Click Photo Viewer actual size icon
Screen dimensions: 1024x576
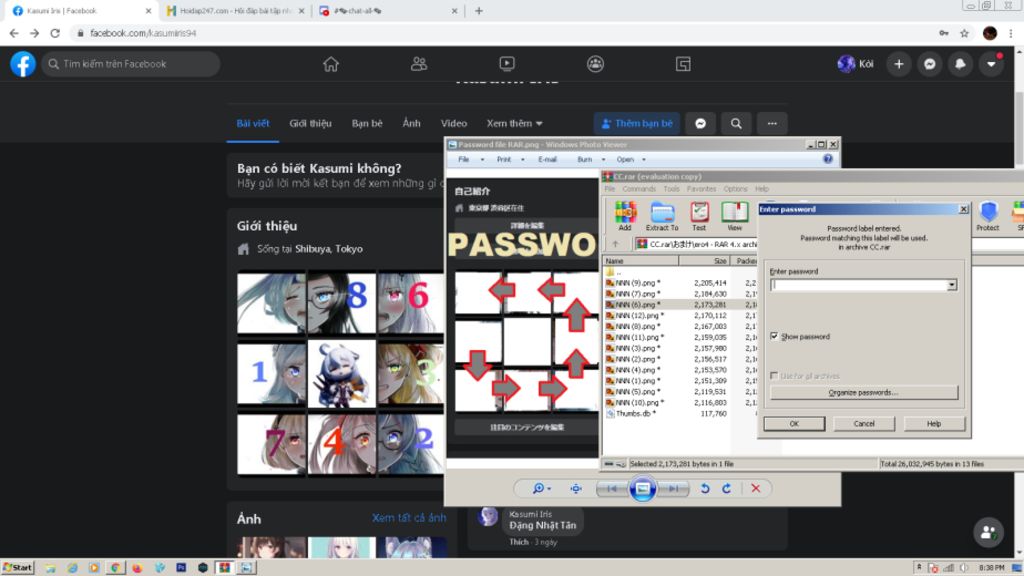[x=575, y=488]
